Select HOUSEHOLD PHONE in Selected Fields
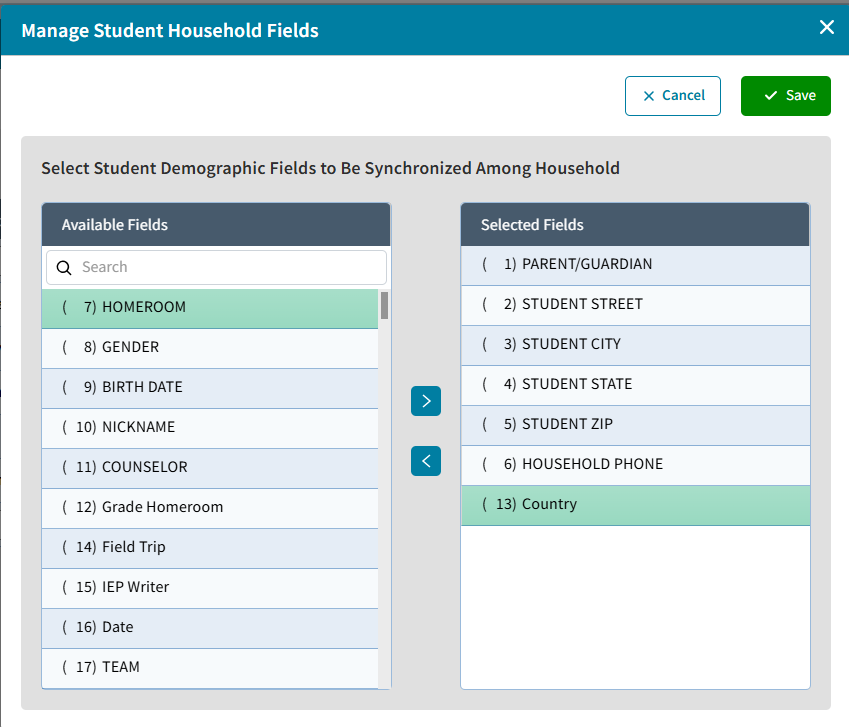The image size is (849, 727). click(x=635, y=466)
